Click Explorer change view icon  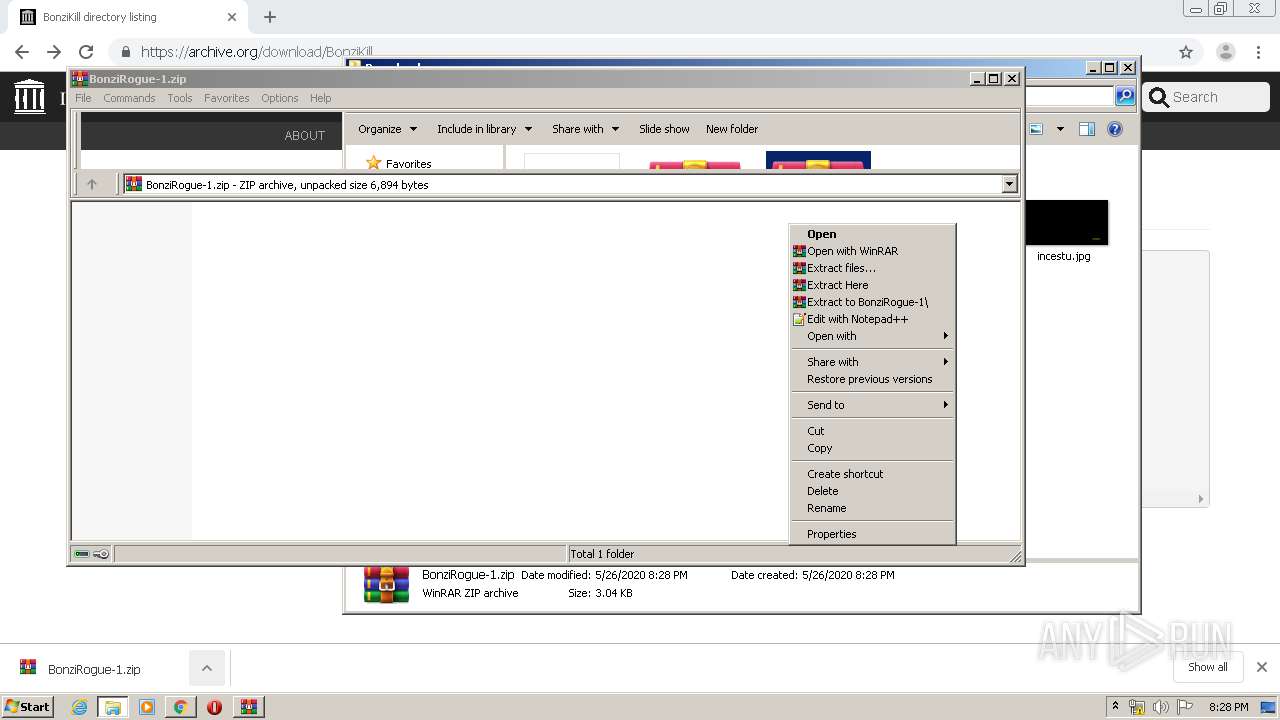pos(1036,129)
